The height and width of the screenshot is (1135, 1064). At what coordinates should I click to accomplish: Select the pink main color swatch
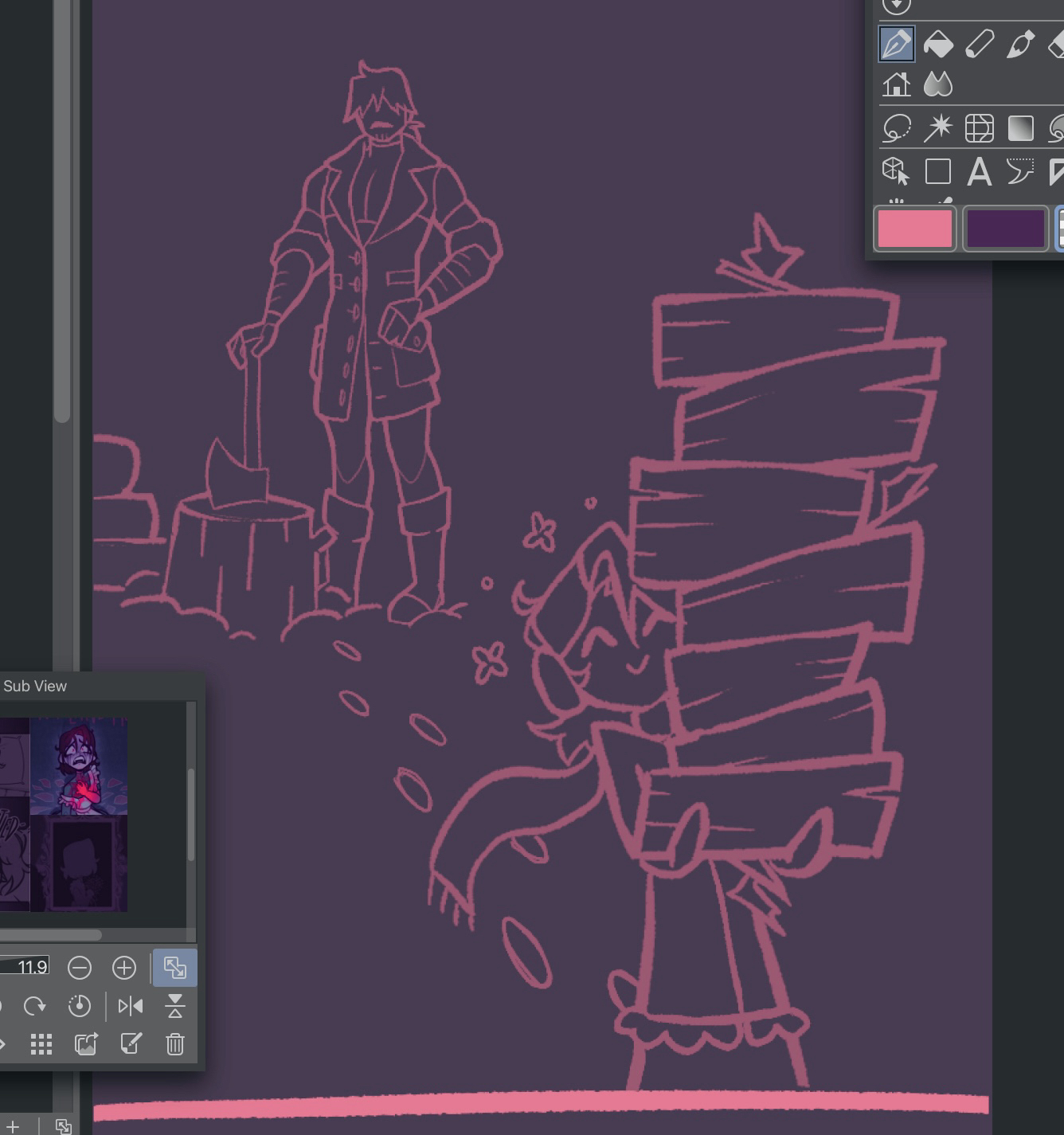914,229
